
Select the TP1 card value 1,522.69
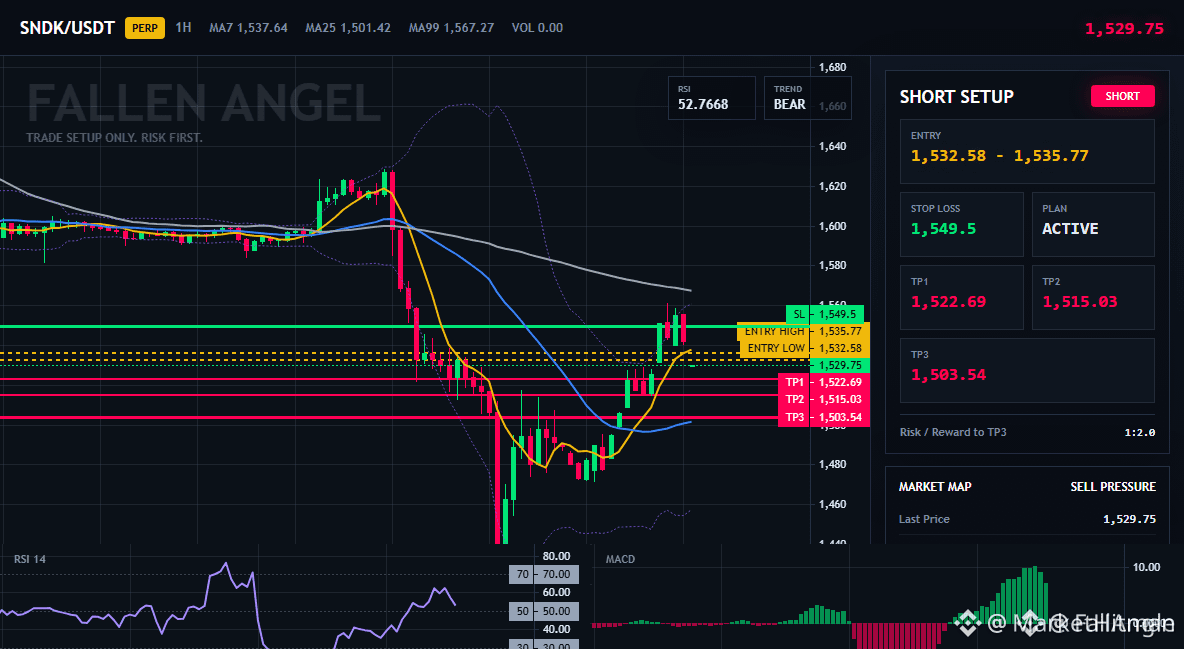948,302
